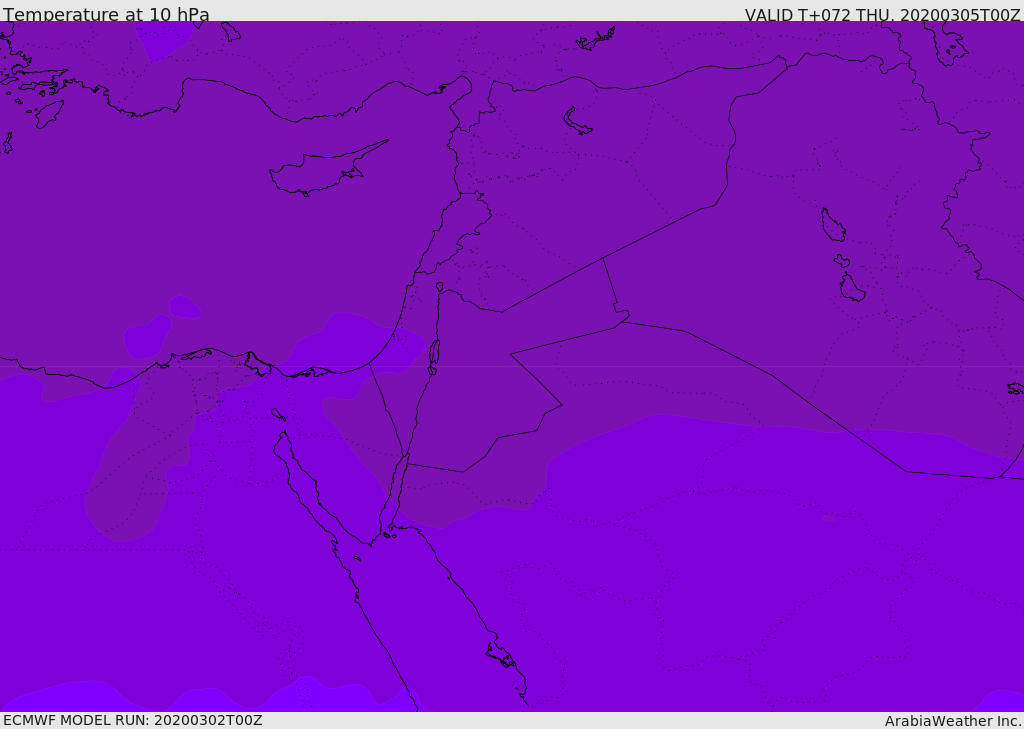The width and height of the screenshot is (1024, 729).
Task: Click the Sea of Galilee outline
Action: [x=439, y=287]
